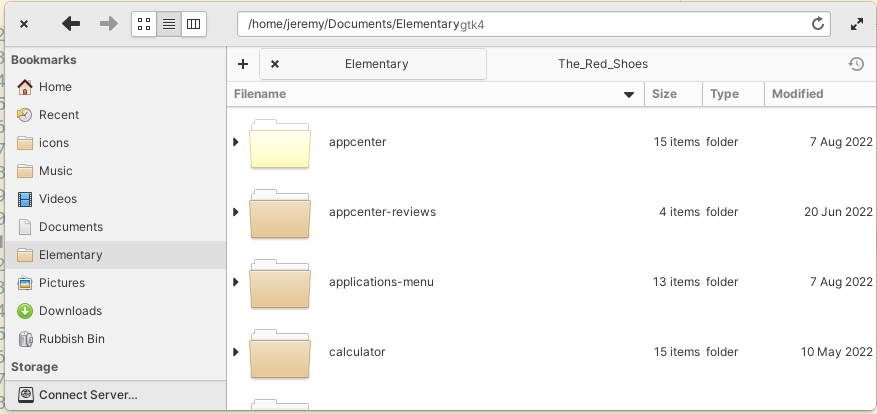Click the appcenter-reviews file name

click(x=383, y=212)
